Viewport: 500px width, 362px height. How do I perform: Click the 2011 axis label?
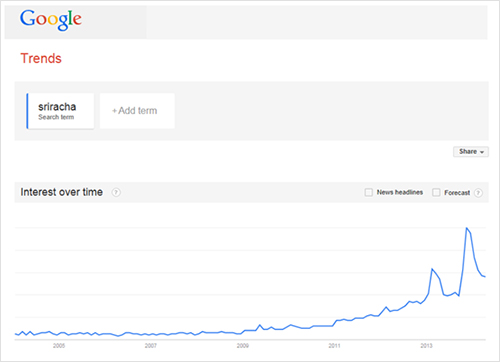point(334,346)
